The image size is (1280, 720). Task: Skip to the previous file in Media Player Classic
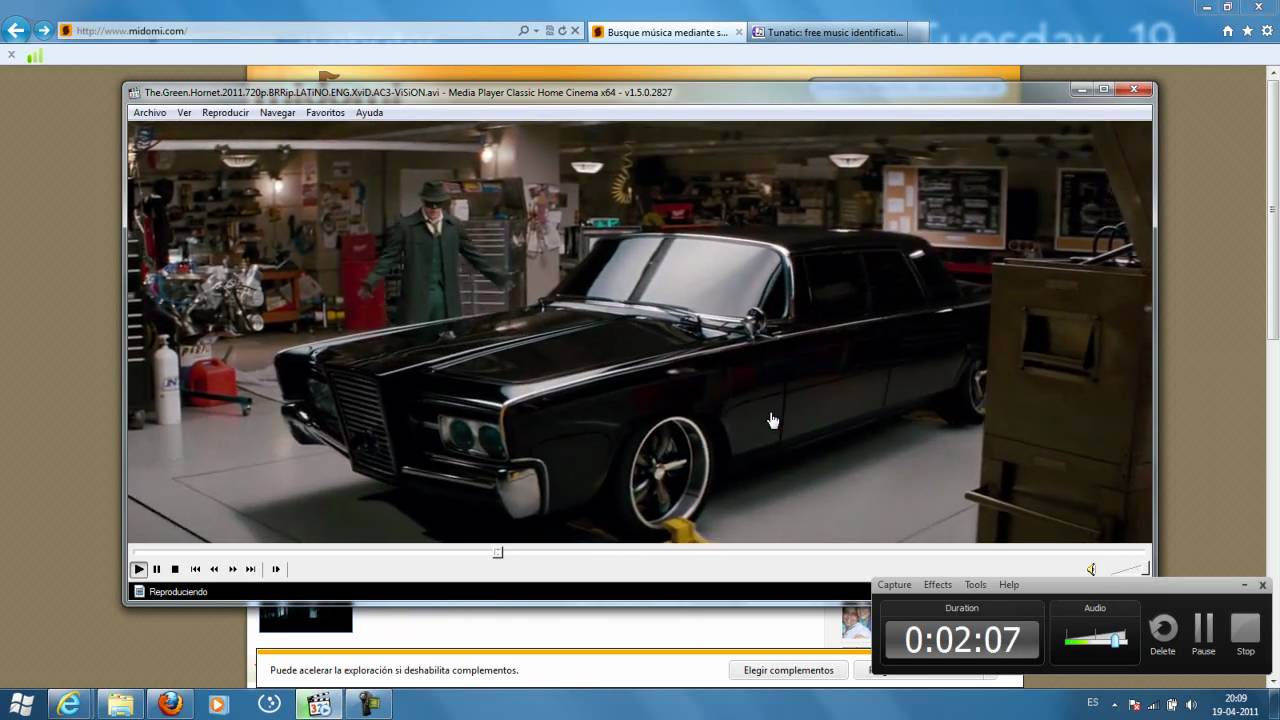point(195,569)
